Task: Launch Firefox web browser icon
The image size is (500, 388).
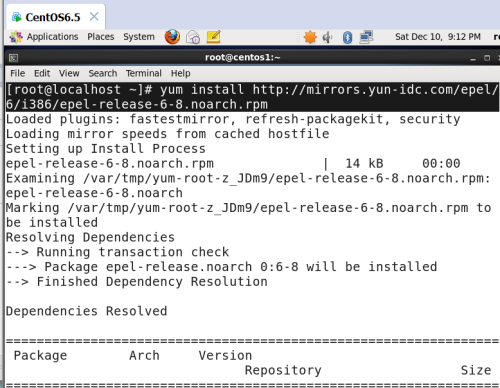Action: (172, 37)
